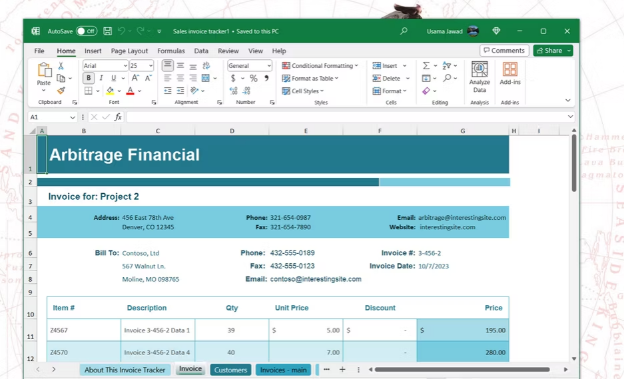Expand Conditional Formatting dropdown
The height and width of the screenshot is (379, 624).
(320, 66)
